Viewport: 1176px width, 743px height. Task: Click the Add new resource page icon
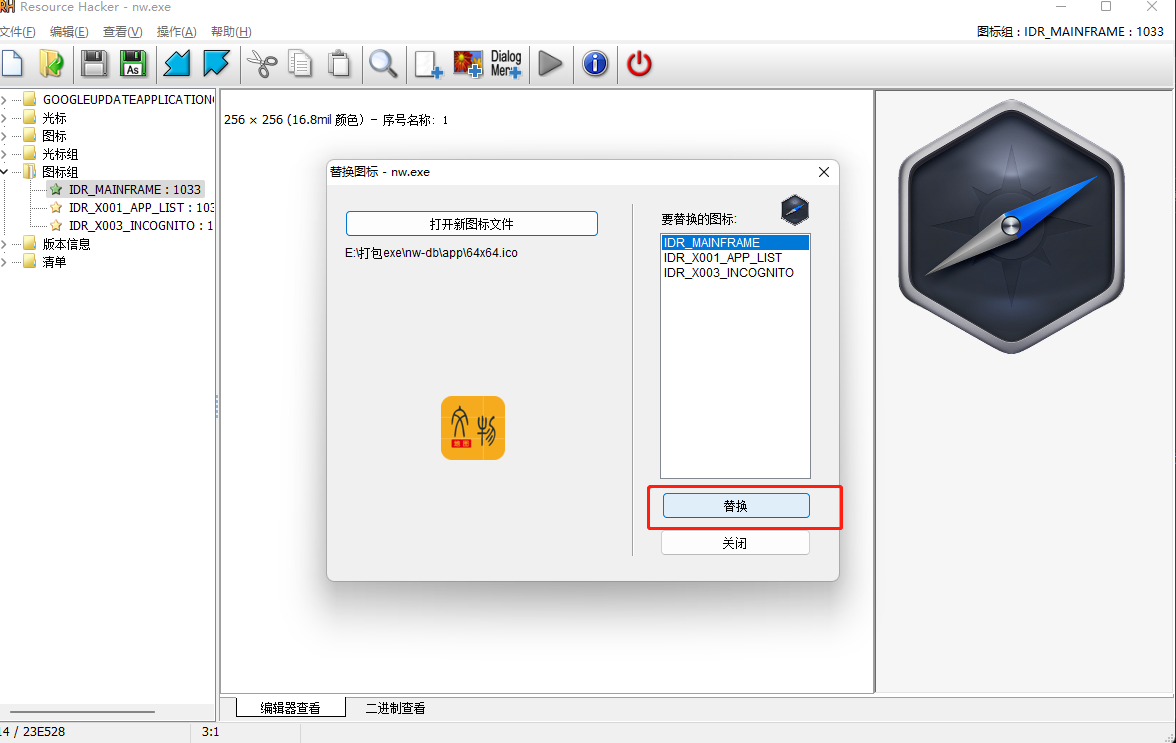coord(428,64)
